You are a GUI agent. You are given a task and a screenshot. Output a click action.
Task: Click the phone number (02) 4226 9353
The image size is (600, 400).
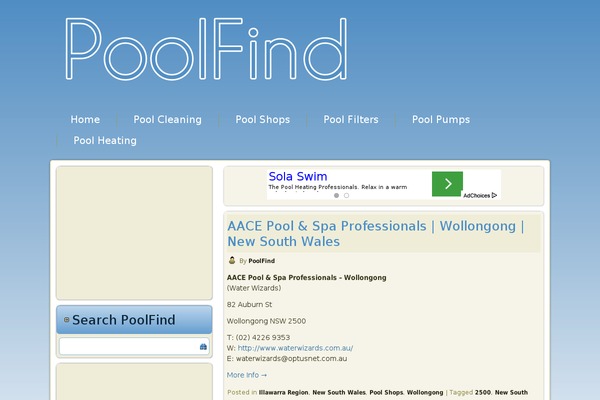263,338
